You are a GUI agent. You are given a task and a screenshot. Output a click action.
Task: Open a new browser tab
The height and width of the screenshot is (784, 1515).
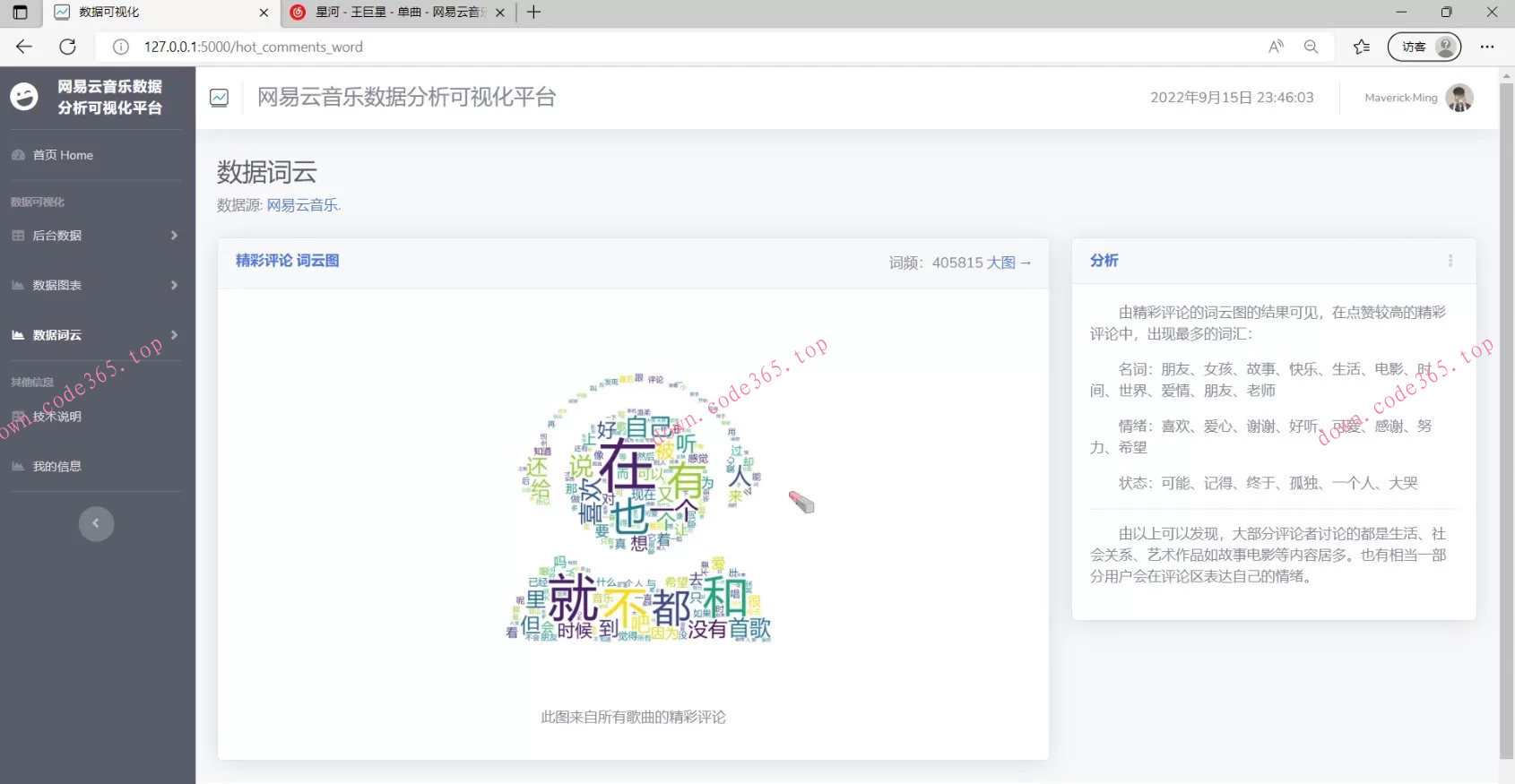click(x=533, y=13)
